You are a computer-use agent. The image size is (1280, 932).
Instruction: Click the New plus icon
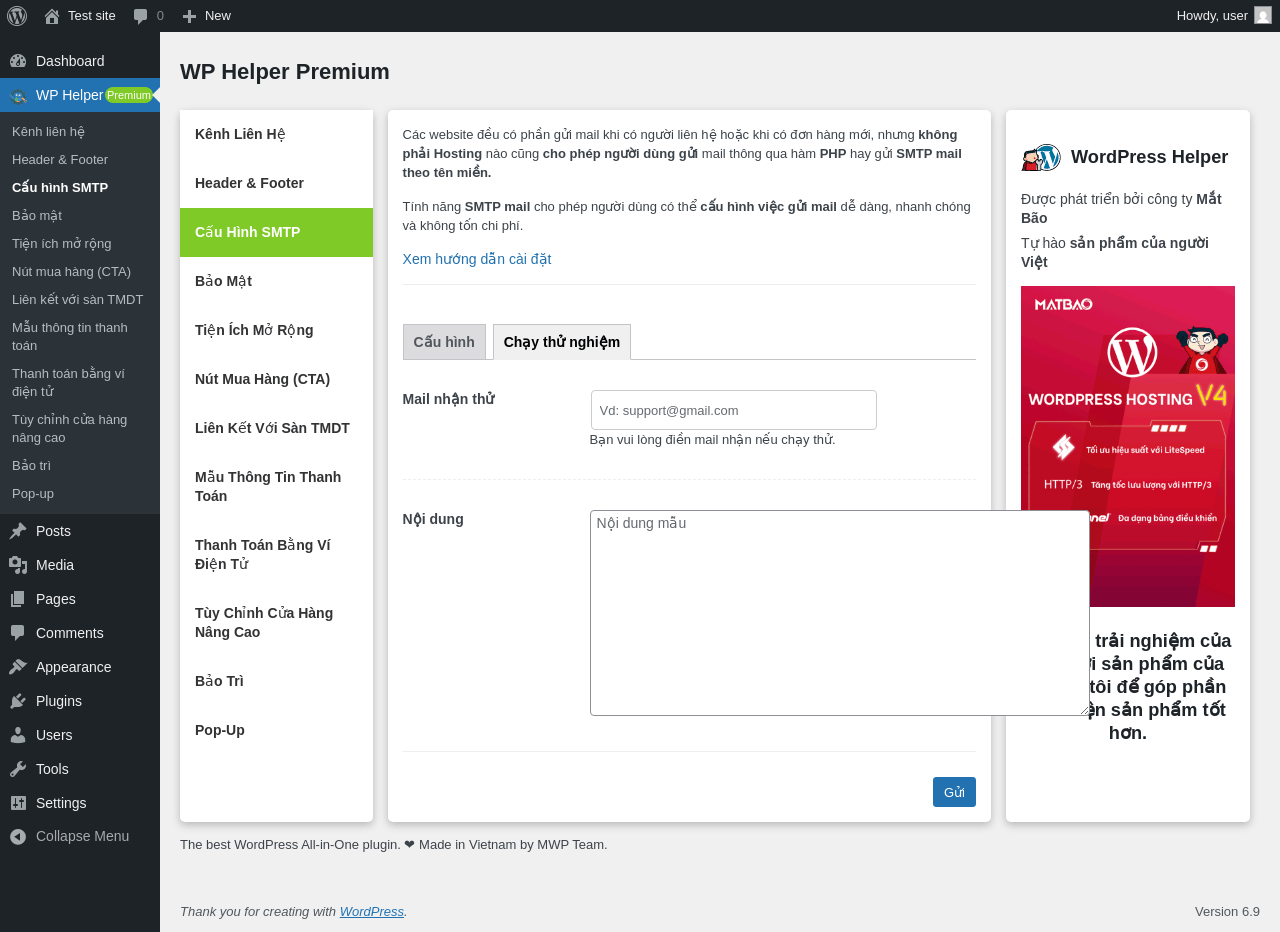click(x=189, y=16)
